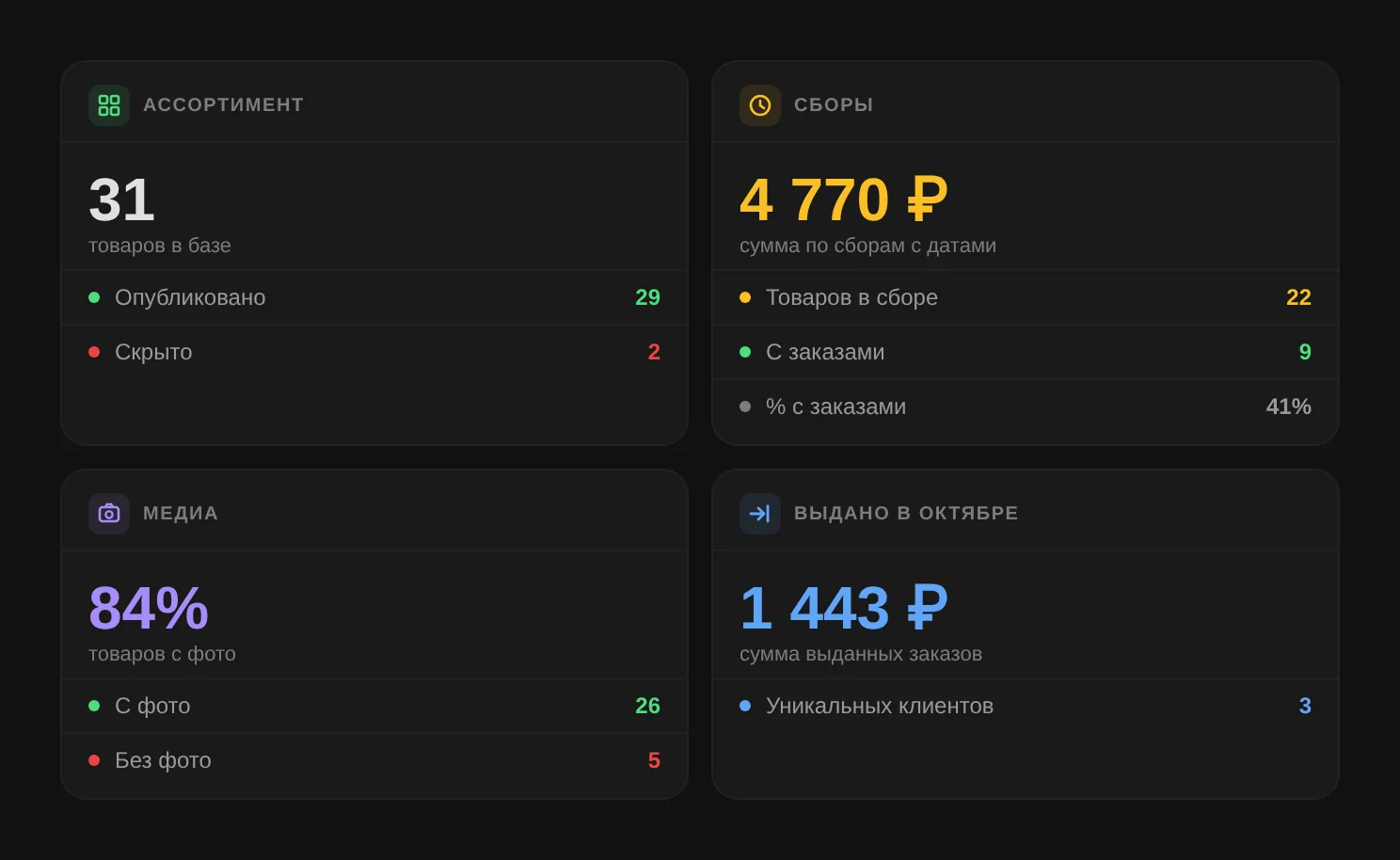Click the 'Опубликовано' row label
The height and width of the screenshot is (860, 1400).
tap(190, 297)
